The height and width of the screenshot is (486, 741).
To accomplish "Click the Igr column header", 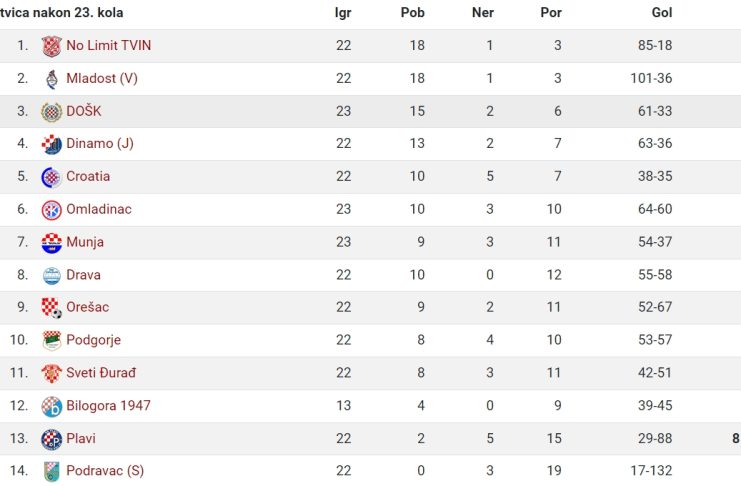I will [x=343, y=13].
